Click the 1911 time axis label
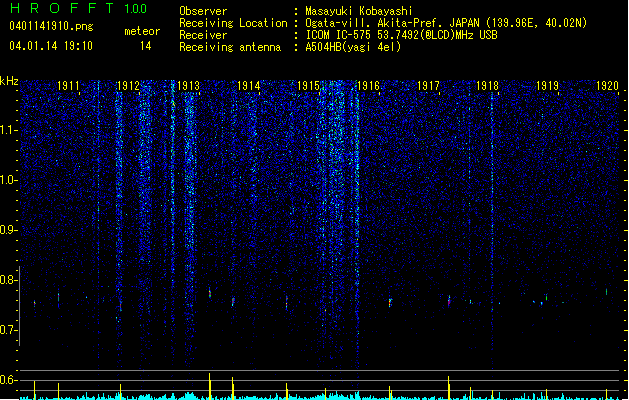 [68, 85]
